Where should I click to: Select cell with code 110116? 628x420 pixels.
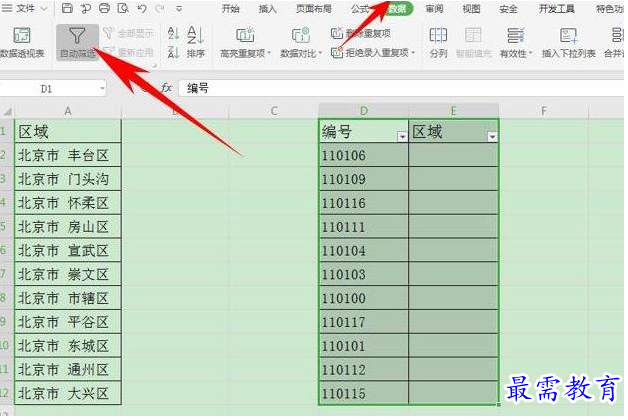364,203
